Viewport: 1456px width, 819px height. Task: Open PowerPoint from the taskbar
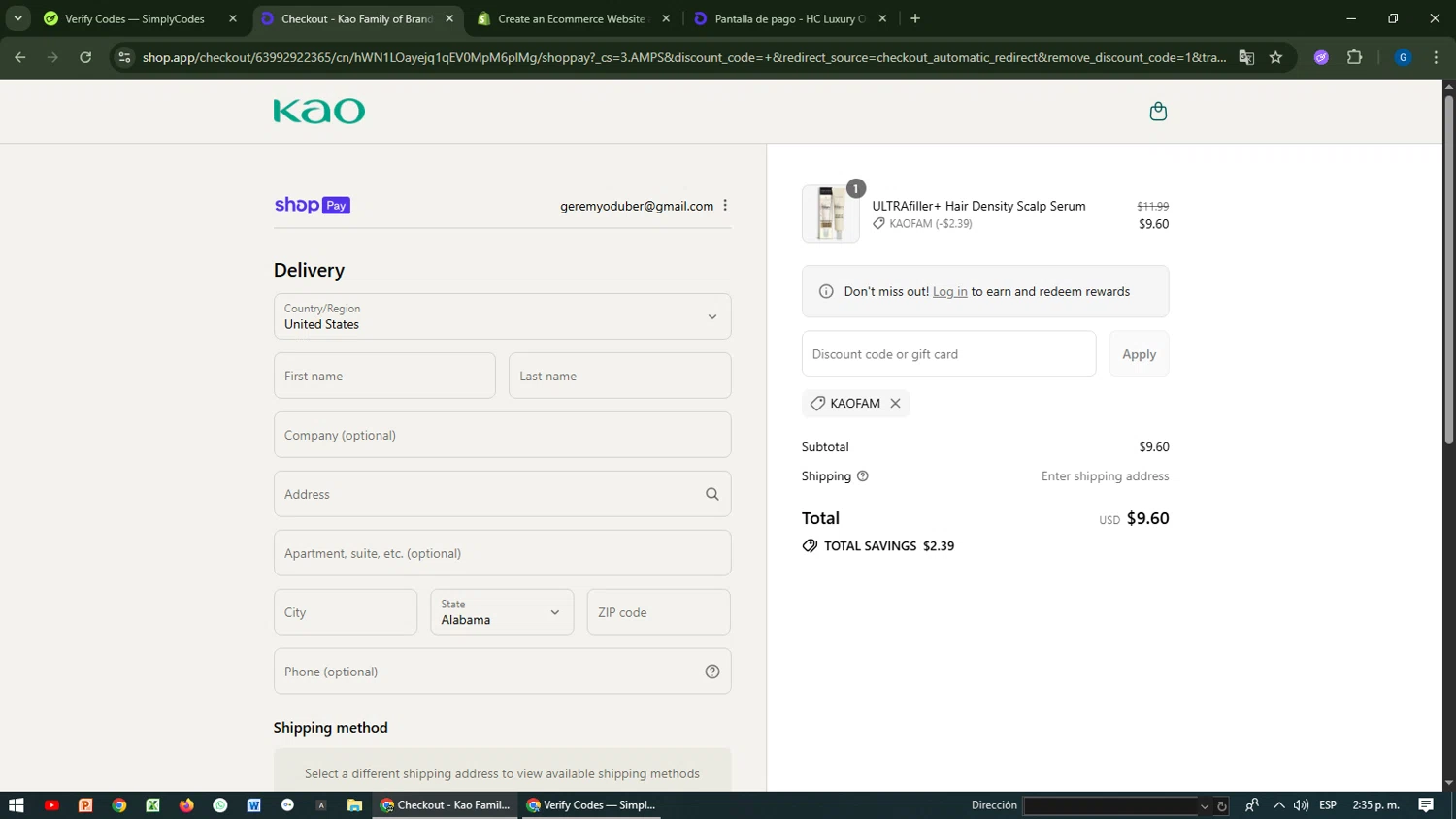point(85,805)
